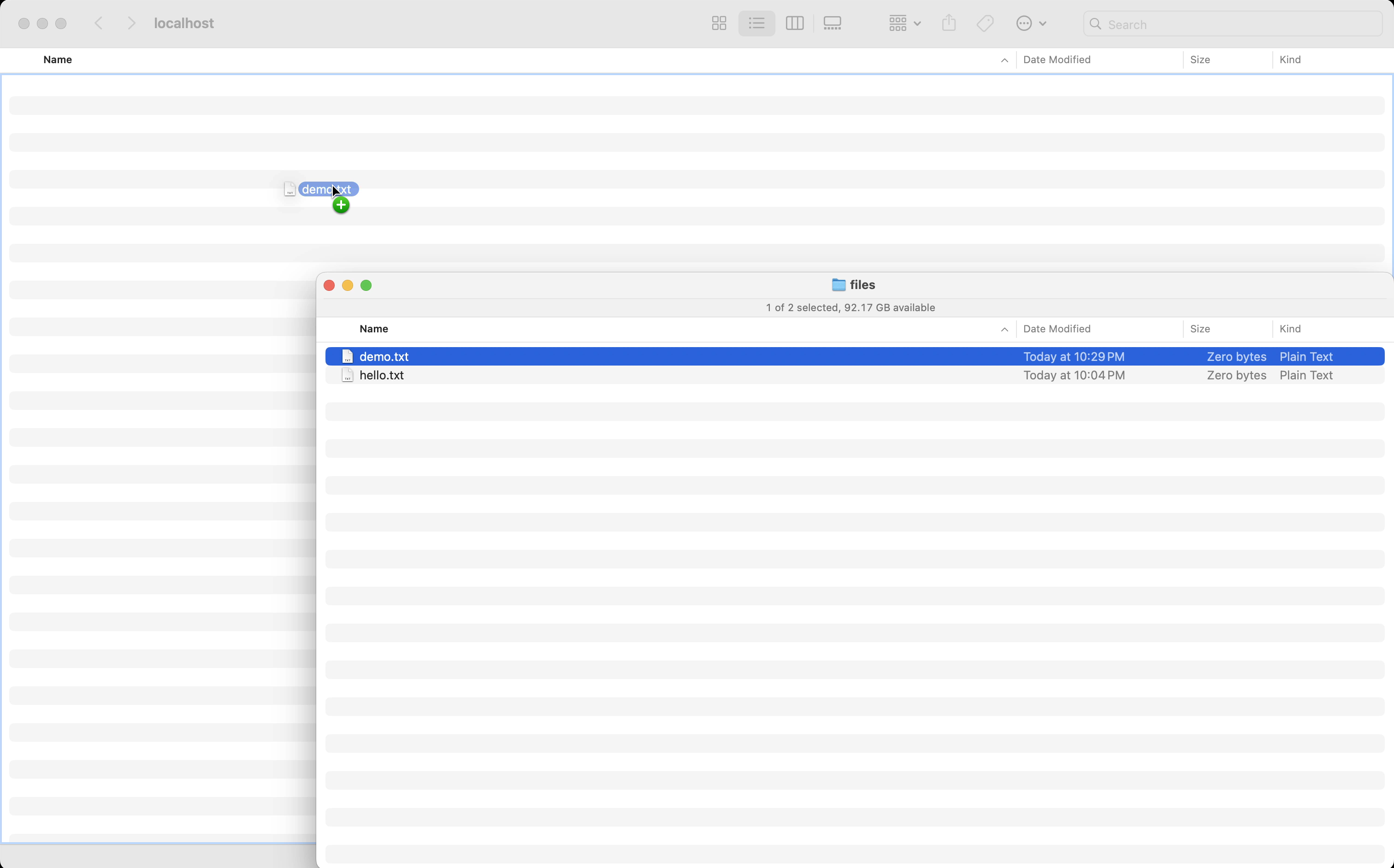
Task: Click the files folder icon in title bar
Action: tap(839, 285)
